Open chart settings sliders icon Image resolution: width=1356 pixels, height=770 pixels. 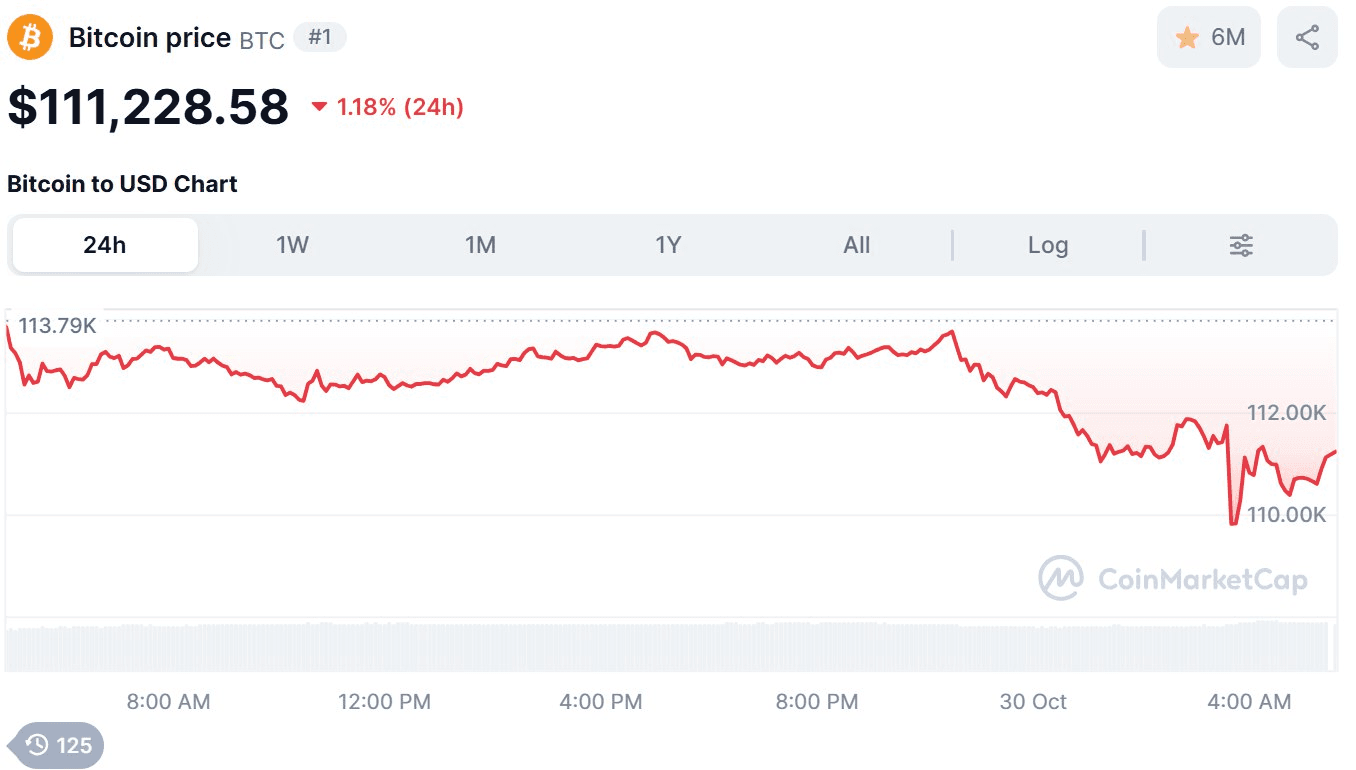click(x=1241, y=245)
